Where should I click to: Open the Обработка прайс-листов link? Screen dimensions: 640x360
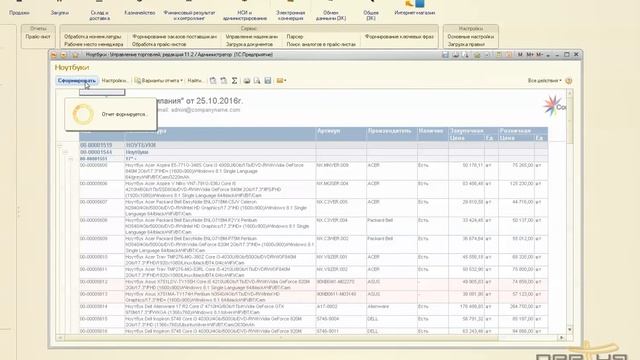(x=159, y=44)
